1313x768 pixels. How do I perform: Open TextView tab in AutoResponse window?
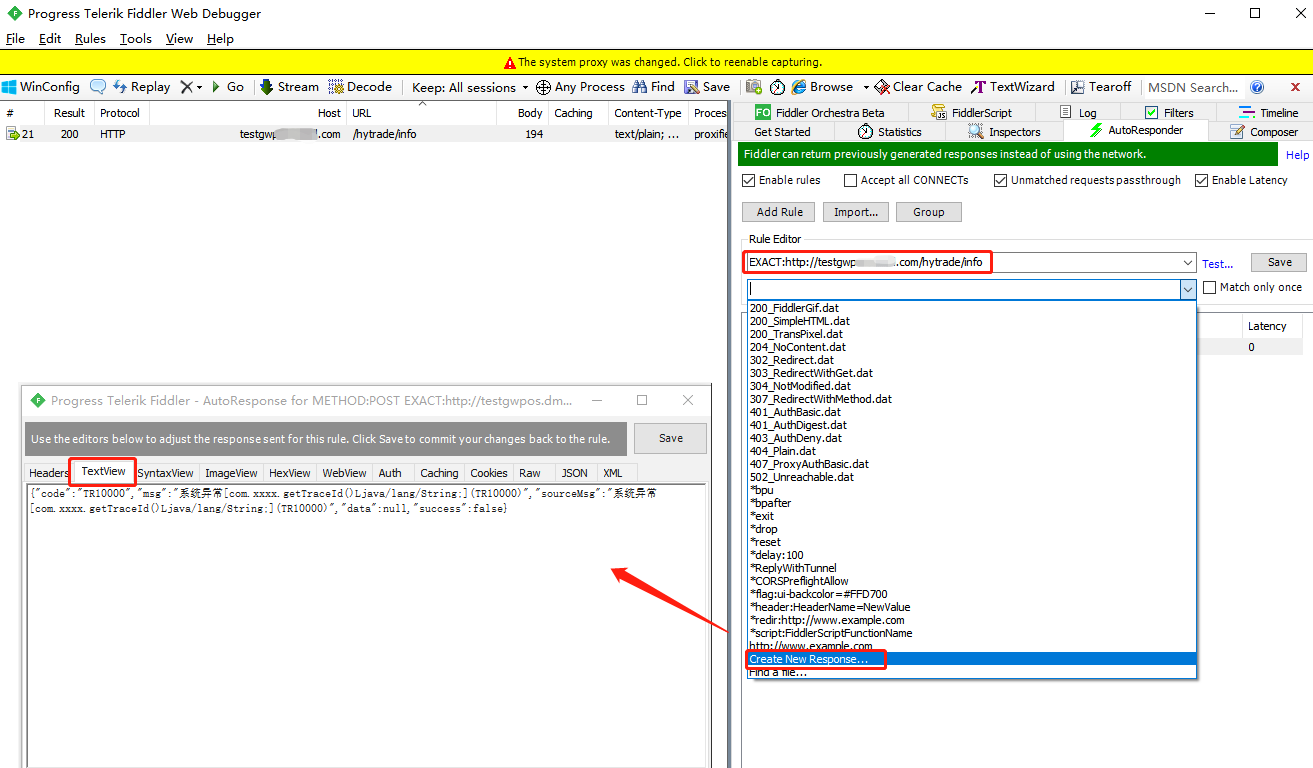point(103,472)
